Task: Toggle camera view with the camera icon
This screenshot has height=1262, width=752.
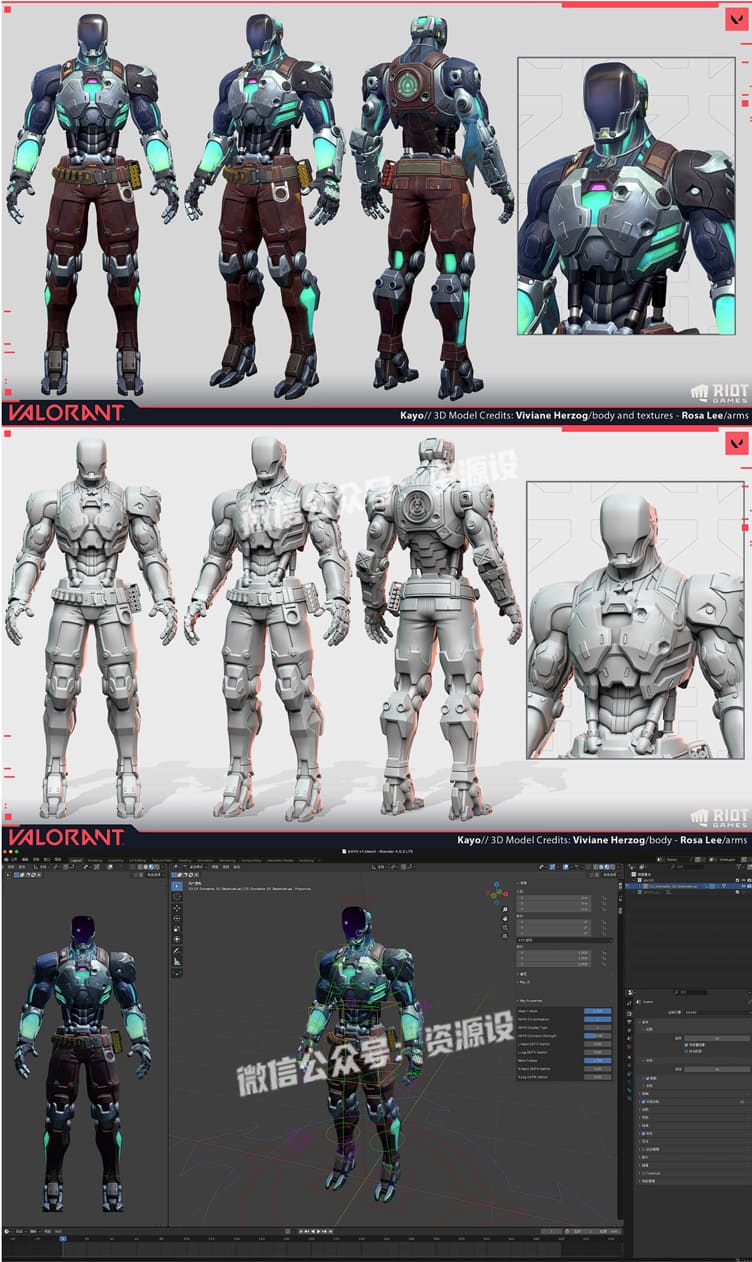Action: tap(505, 928)
